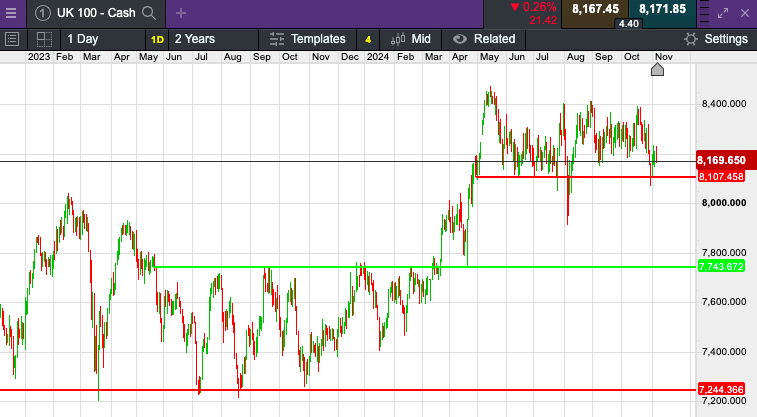Click the -0.26% daily change figure
This screenshot has width=757, height=417.
pyautogui.click(x=539, y=7)
